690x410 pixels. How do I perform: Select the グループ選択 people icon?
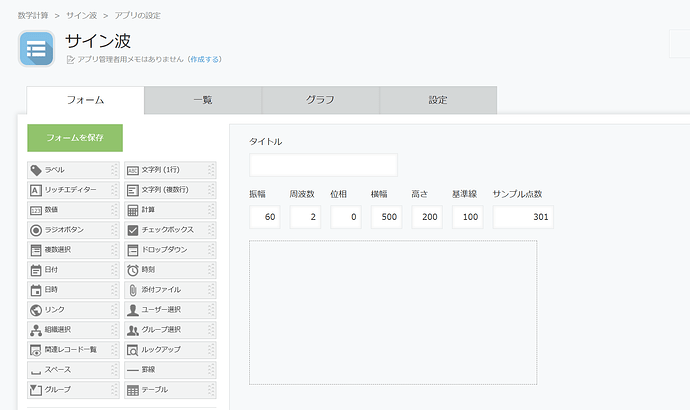pyautogui.click(x=133, y=330)
